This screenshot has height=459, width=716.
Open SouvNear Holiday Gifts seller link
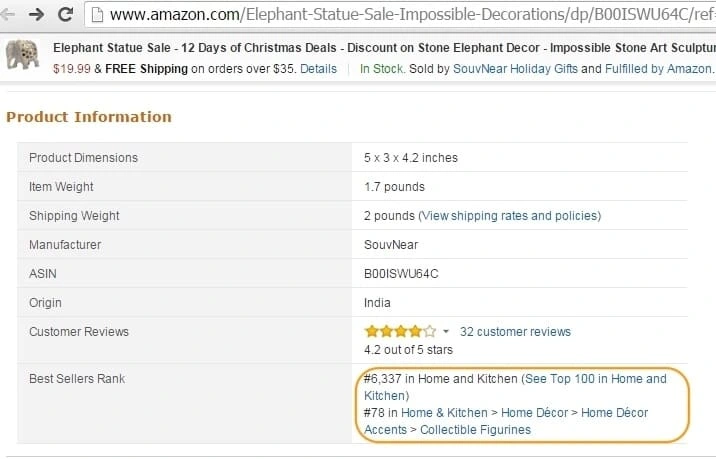click(515, 69)
